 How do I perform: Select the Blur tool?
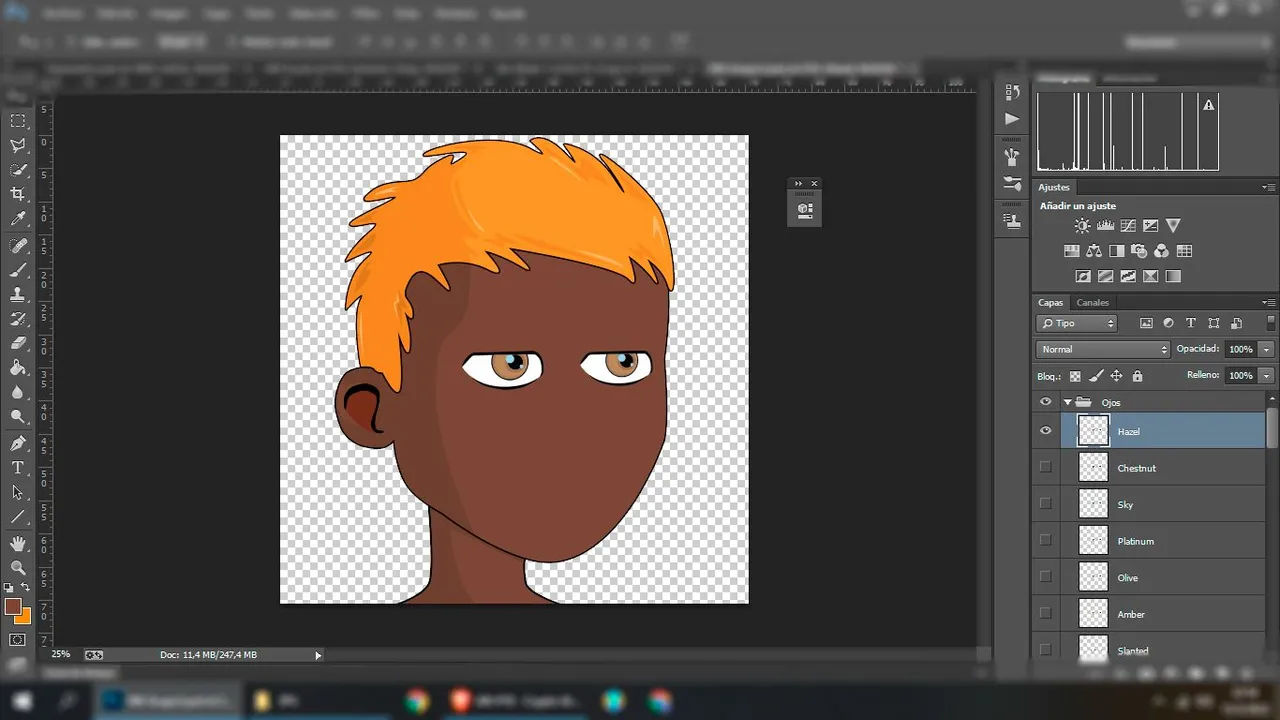tap(18, 392)
